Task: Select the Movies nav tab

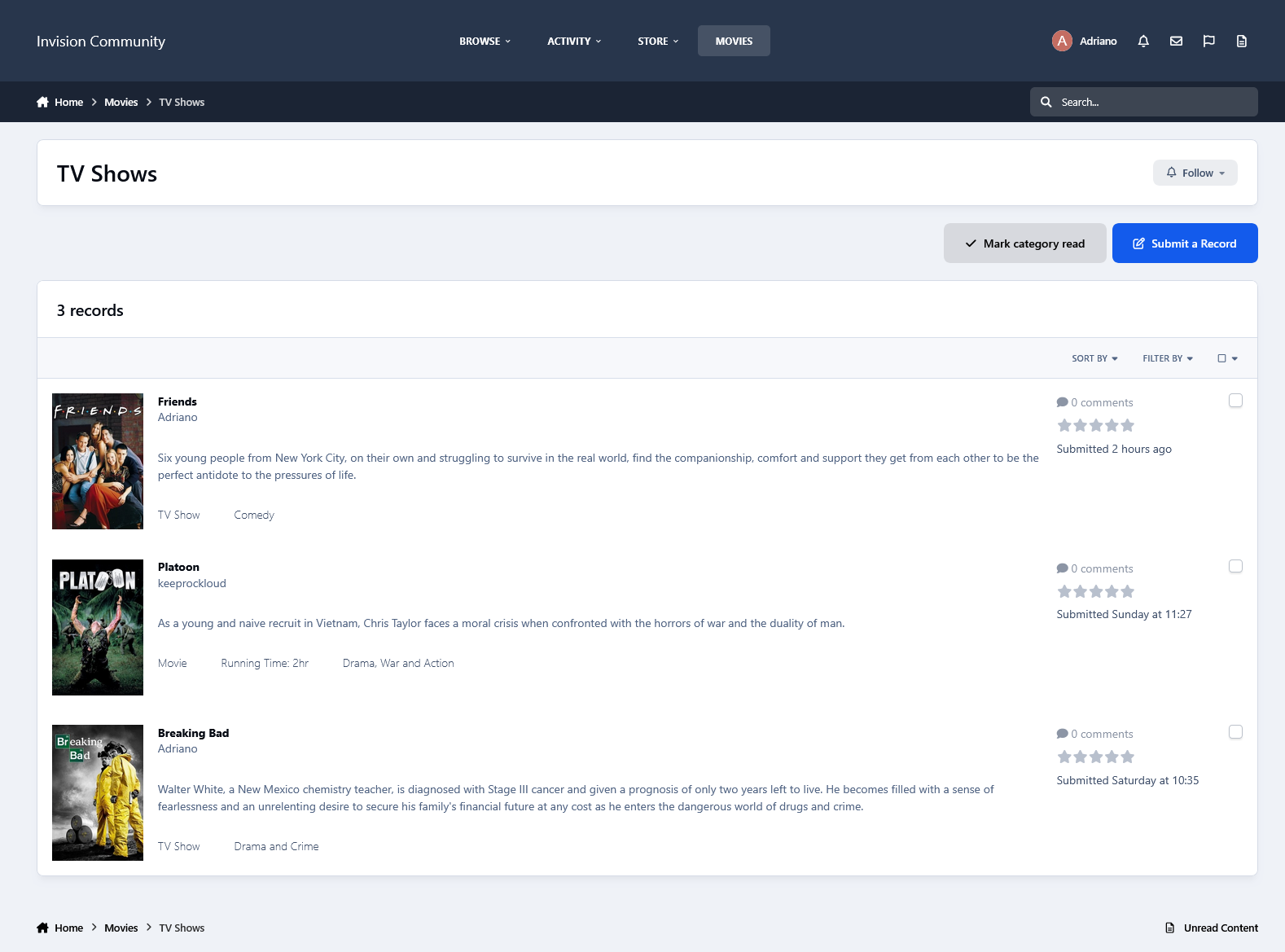Action: [734, 41]
